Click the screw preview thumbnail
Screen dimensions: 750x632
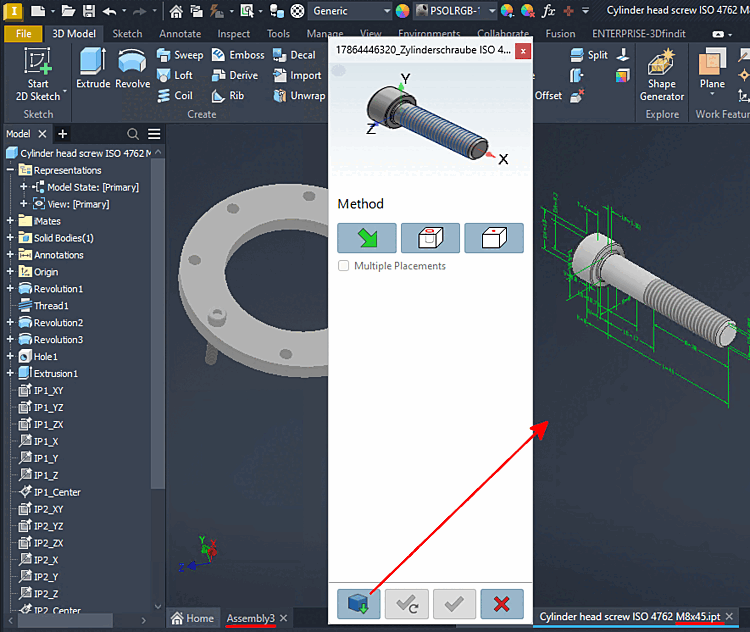(430, 120)
